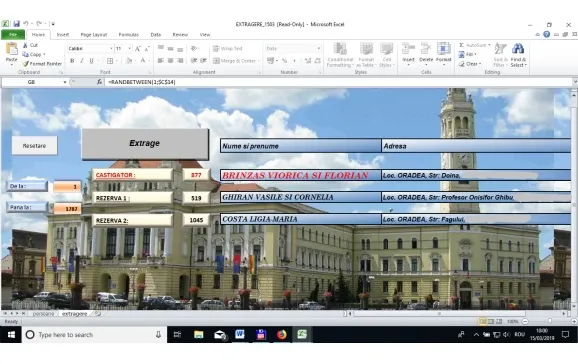Open Sort & Filter options
Screen dimensions: 578x364
tap(501, 55)
